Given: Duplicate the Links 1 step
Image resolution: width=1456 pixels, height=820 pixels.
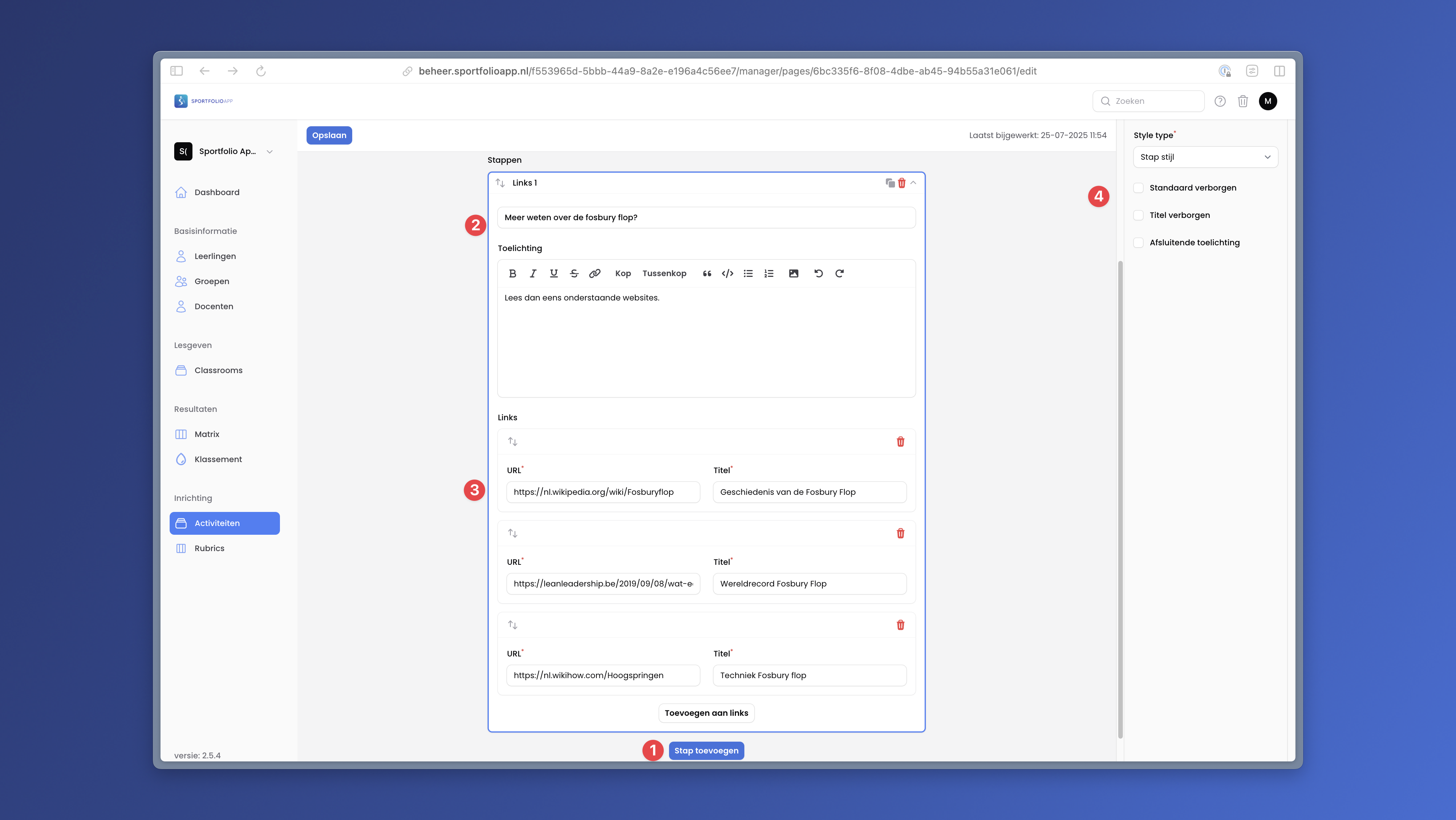Looking at the screenshot, I should click(890, 183).
